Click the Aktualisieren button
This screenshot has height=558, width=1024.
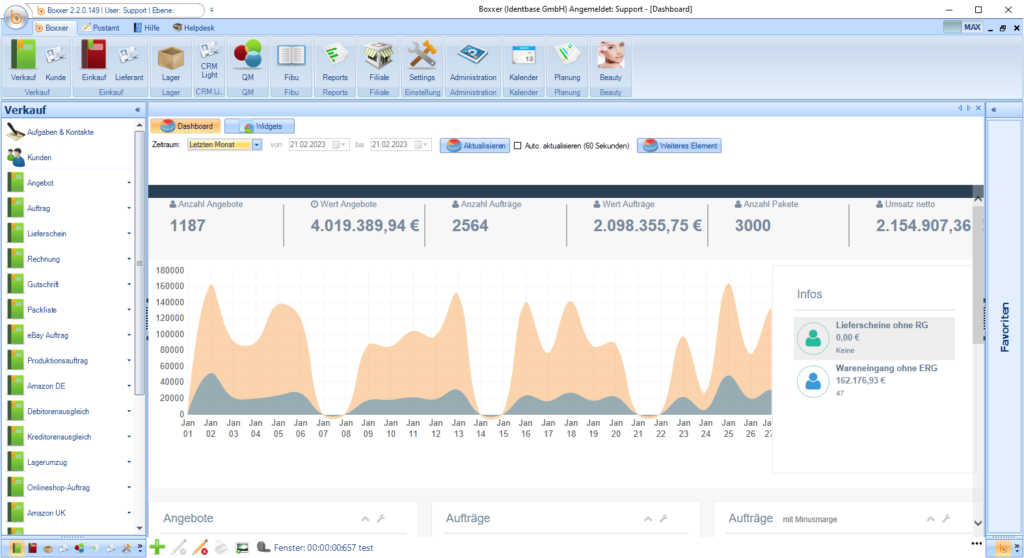click(x=475, y=146)
